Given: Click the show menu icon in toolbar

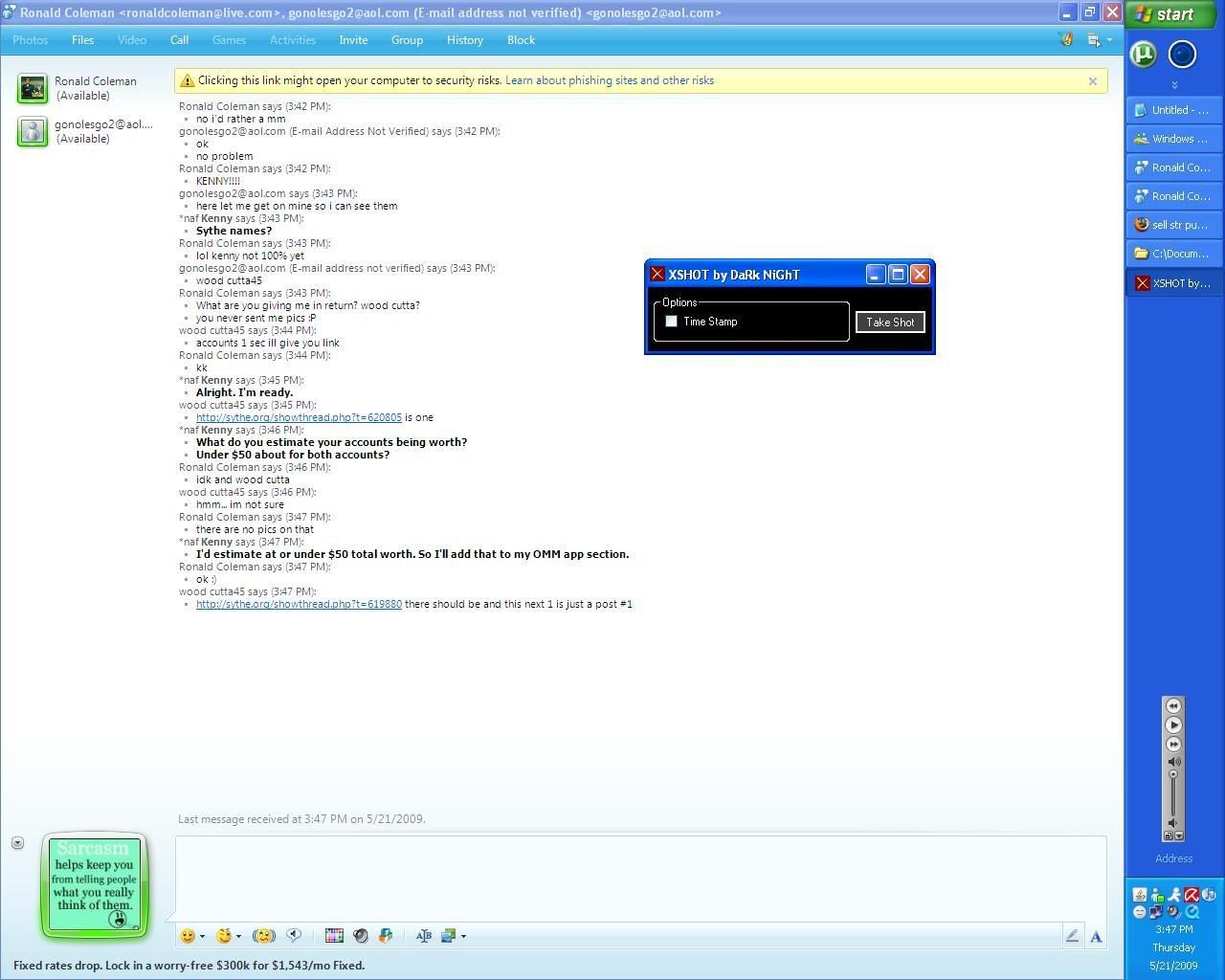Looking at the screenshot, I should pyautogui.click(x=1094, y=39).
